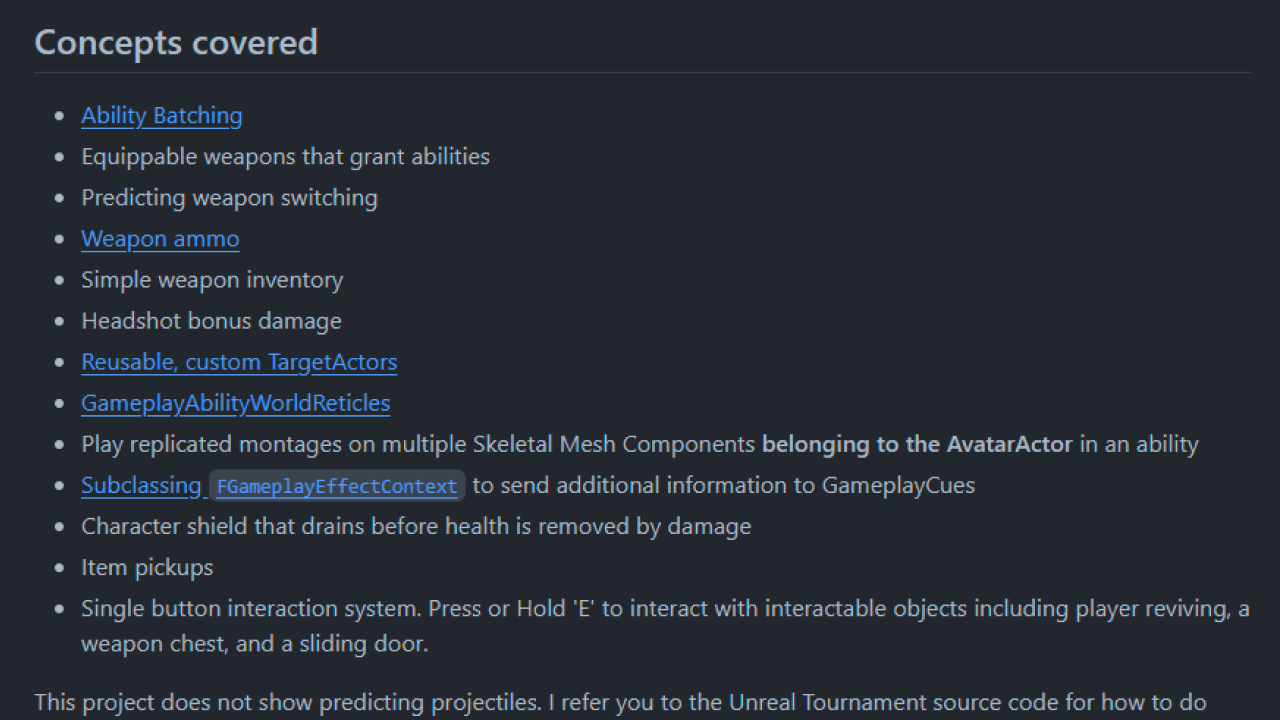Screen dimensions: 1280x720
Task: Click the Subclassing link text
Action: [x=141, y=486]
